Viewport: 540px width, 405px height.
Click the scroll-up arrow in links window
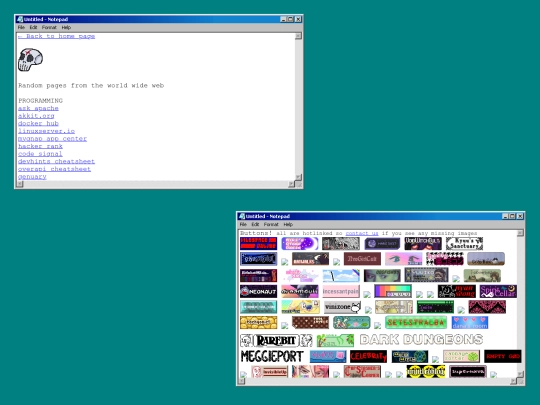[298, 36]
